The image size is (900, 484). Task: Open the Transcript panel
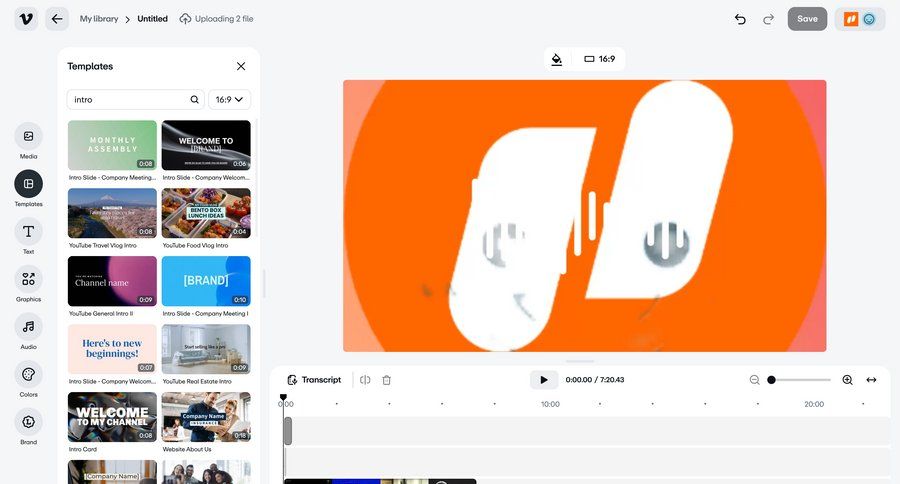click(314, 380)
